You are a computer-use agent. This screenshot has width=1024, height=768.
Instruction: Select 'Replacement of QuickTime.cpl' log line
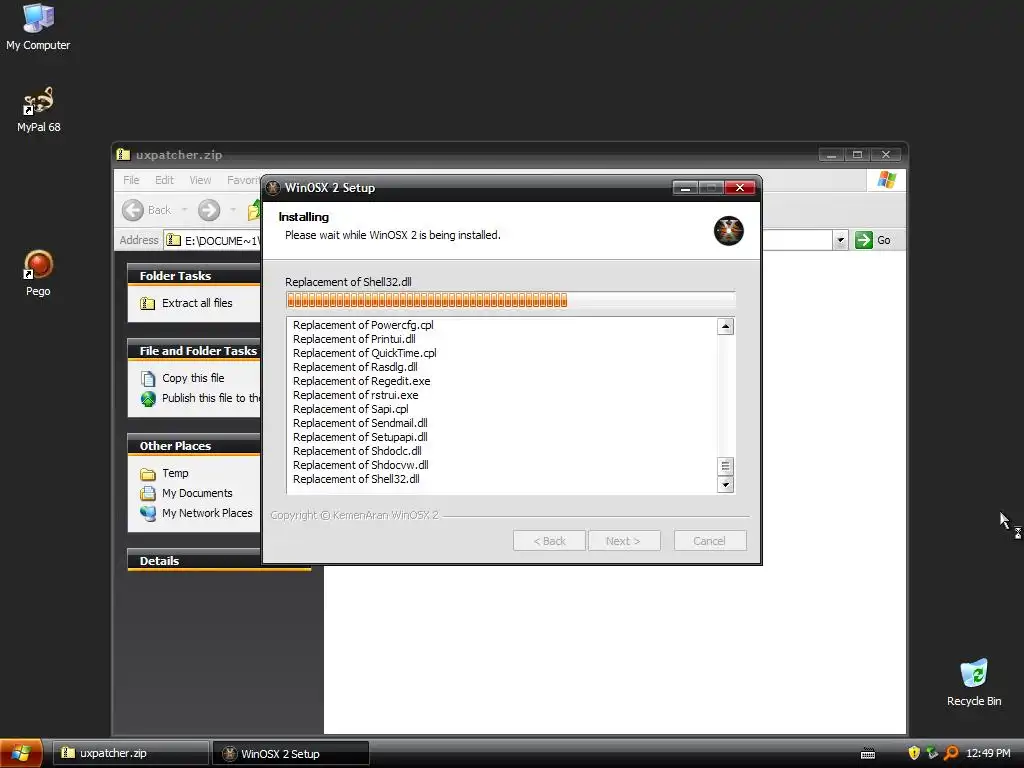364,353
